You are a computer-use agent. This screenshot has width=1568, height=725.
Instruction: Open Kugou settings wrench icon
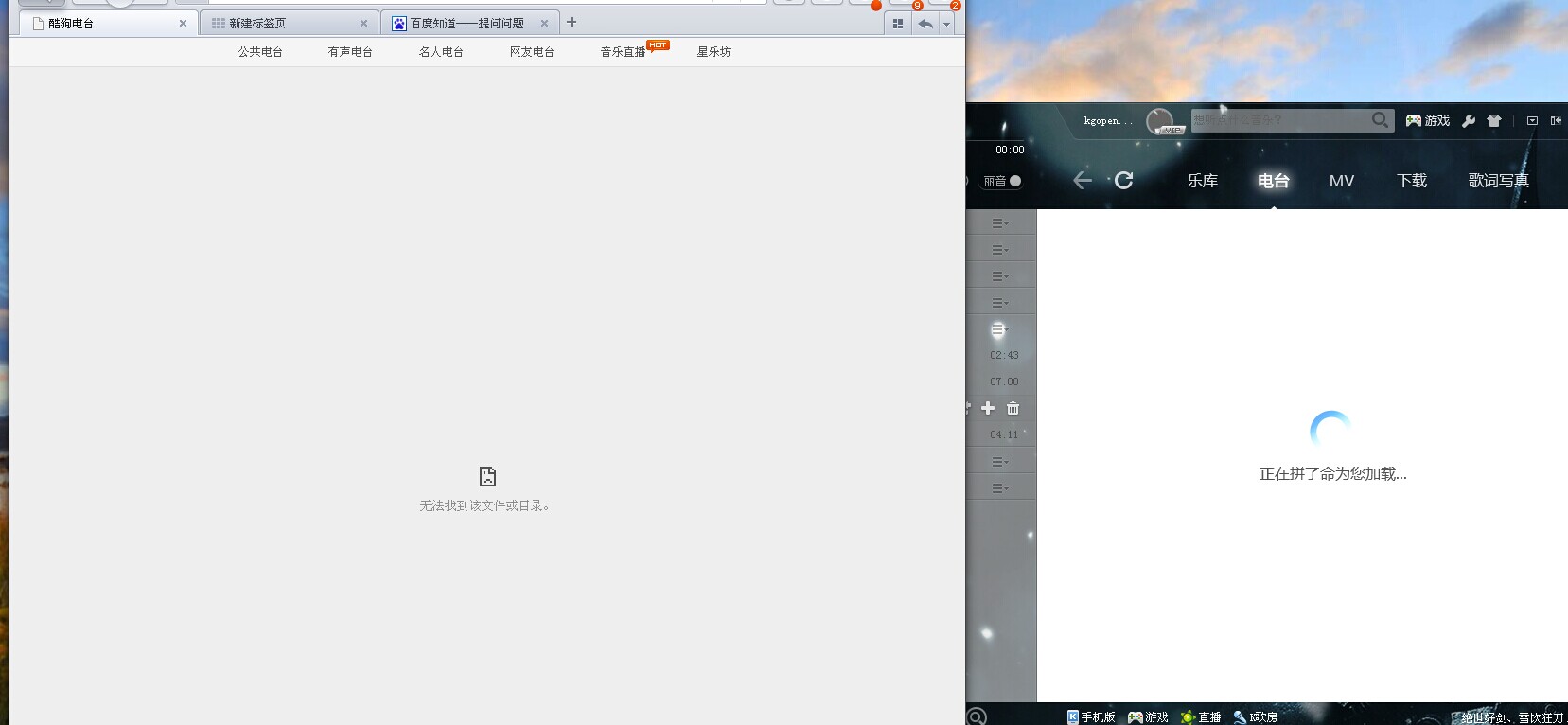[1469, 121]
